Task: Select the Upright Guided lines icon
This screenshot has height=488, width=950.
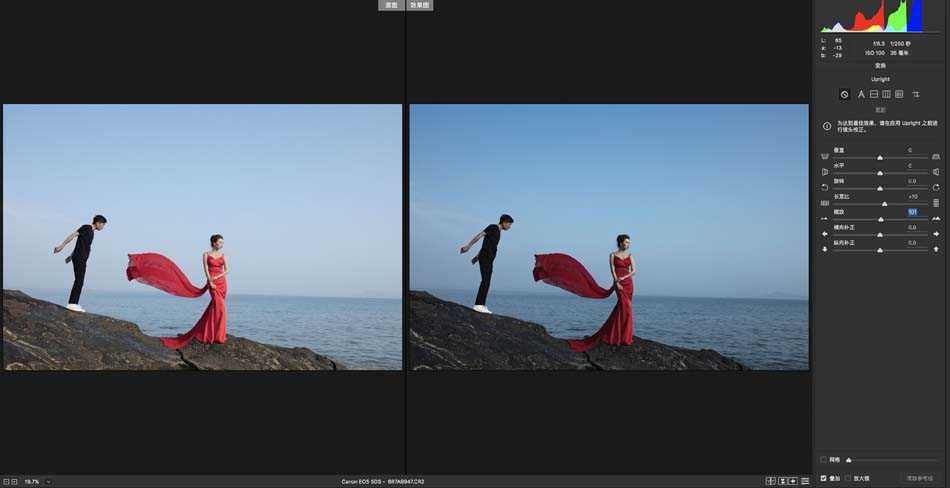Action: coord(915,94)
